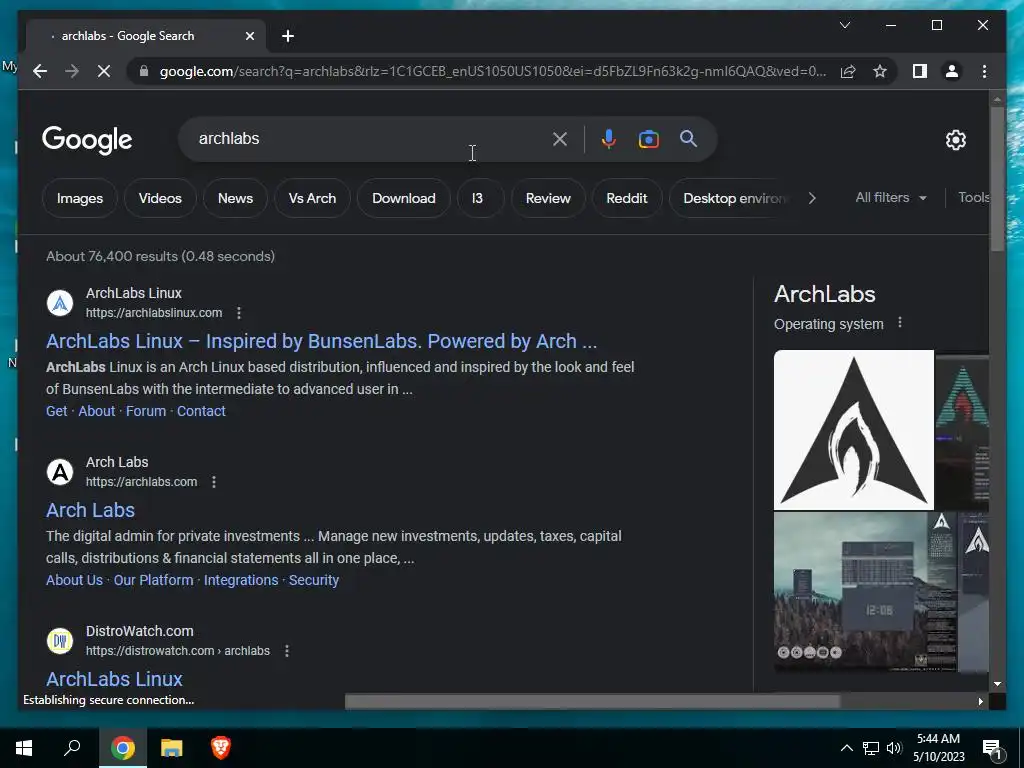Show hidden system tray icons
Viewport: 1024px width, 768px height.
846,748
